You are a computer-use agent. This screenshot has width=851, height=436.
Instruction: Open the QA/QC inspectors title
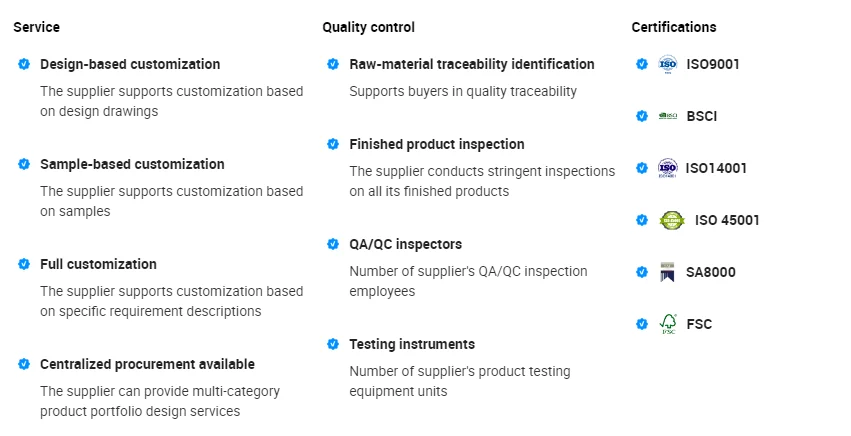(x=405, y=244)
